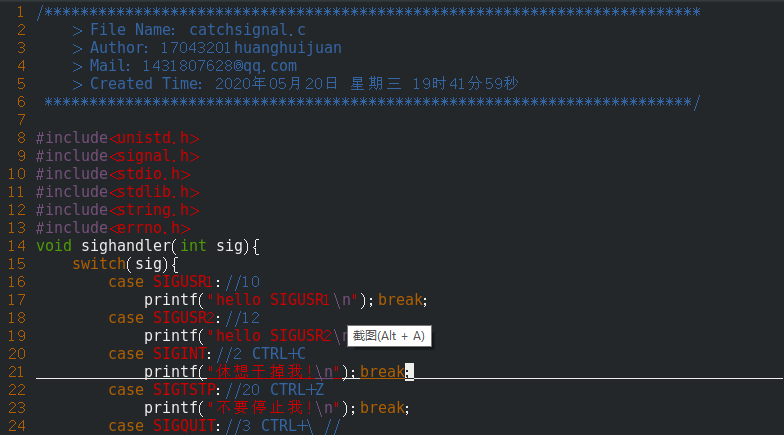Click the author name huanghuijuan

pyautogui.click(x=288, y=48)
